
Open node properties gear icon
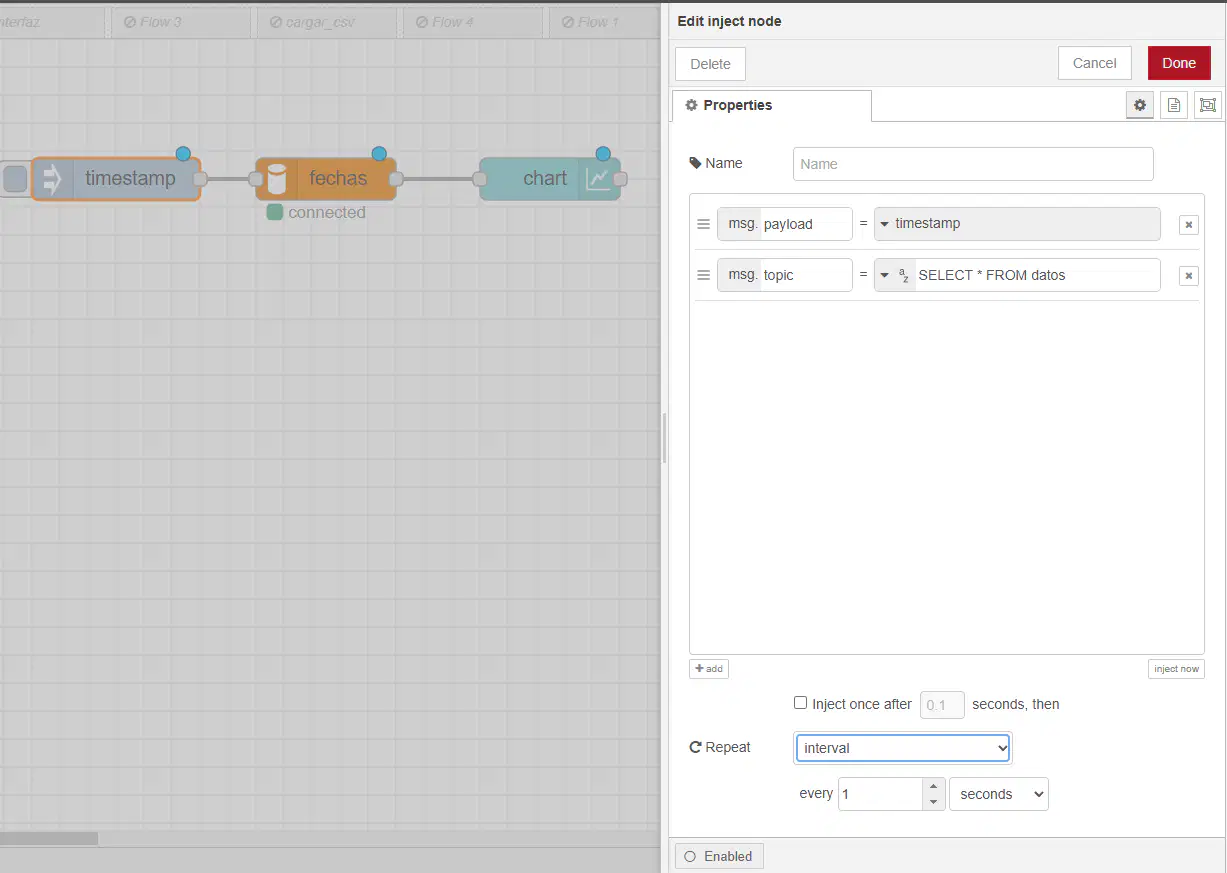tap(1140, 105)
